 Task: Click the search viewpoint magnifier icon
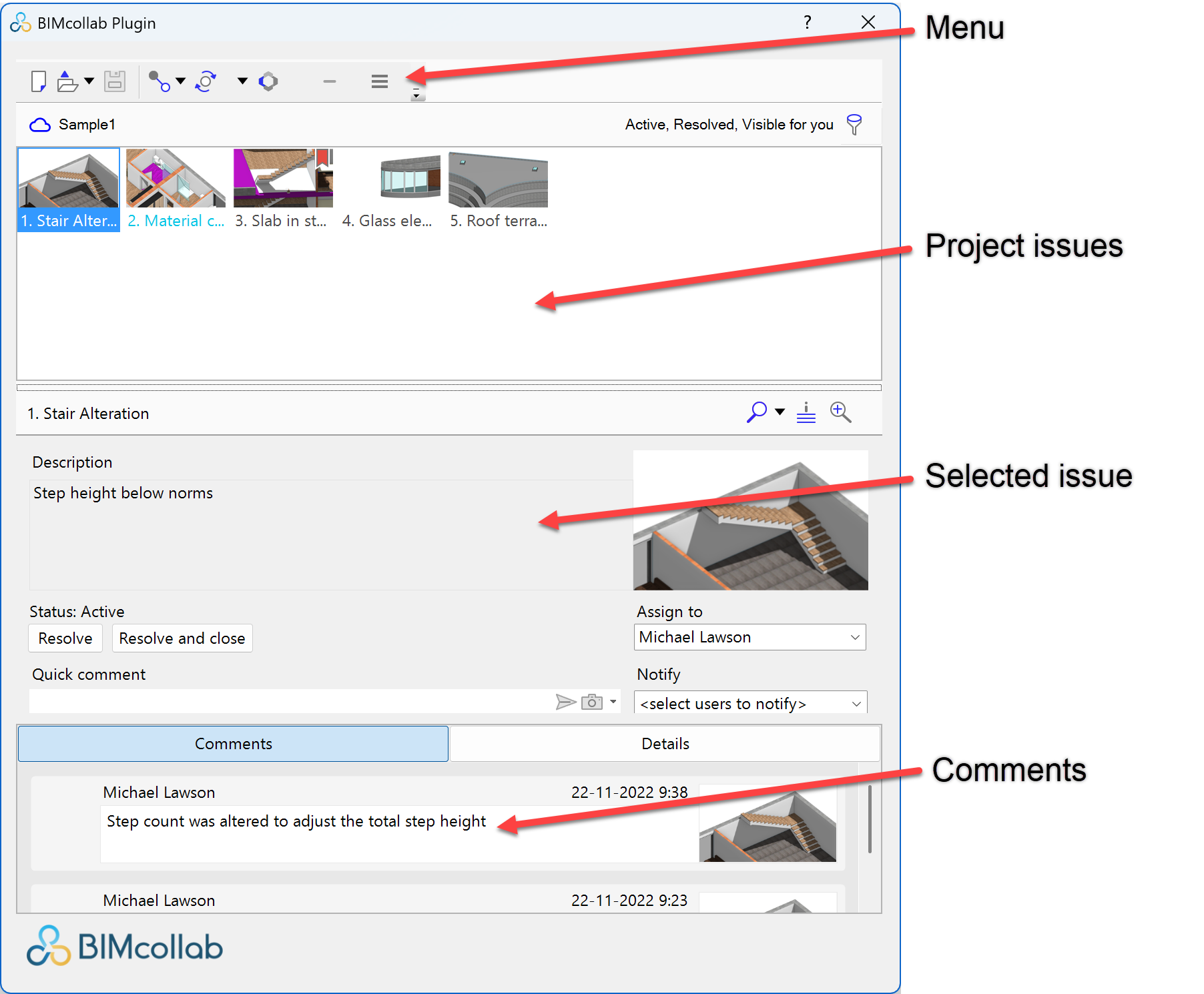click(757, 412)
